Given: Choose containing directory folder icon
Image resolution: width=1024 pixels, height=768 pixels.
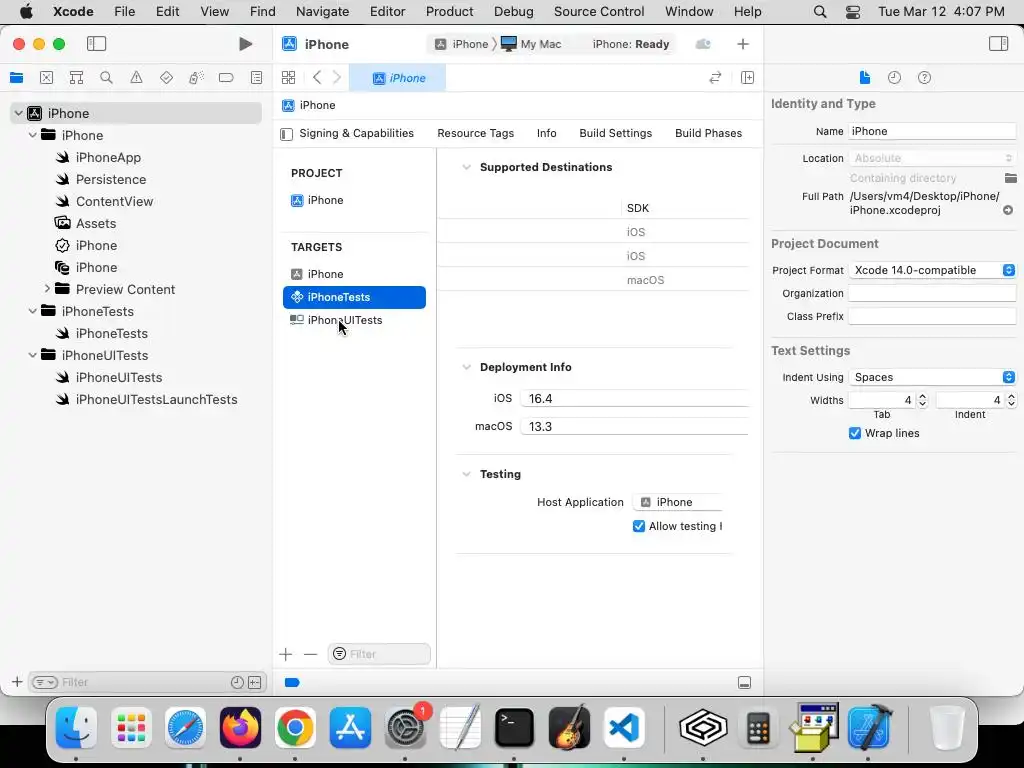Looking at the screenshot, I should (x=1010, y=178).
